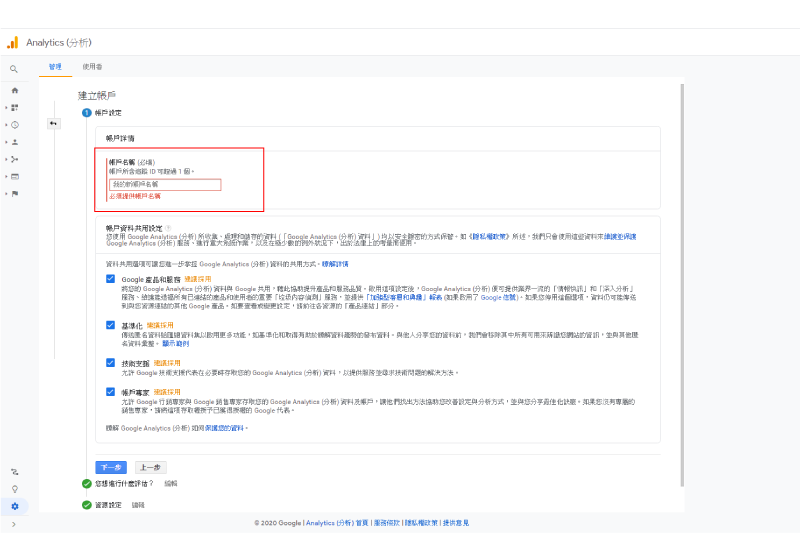This screenshot has height=560, width=800.
Task: Open the 保護您的資料 link
Action: [x=224, y=428]
